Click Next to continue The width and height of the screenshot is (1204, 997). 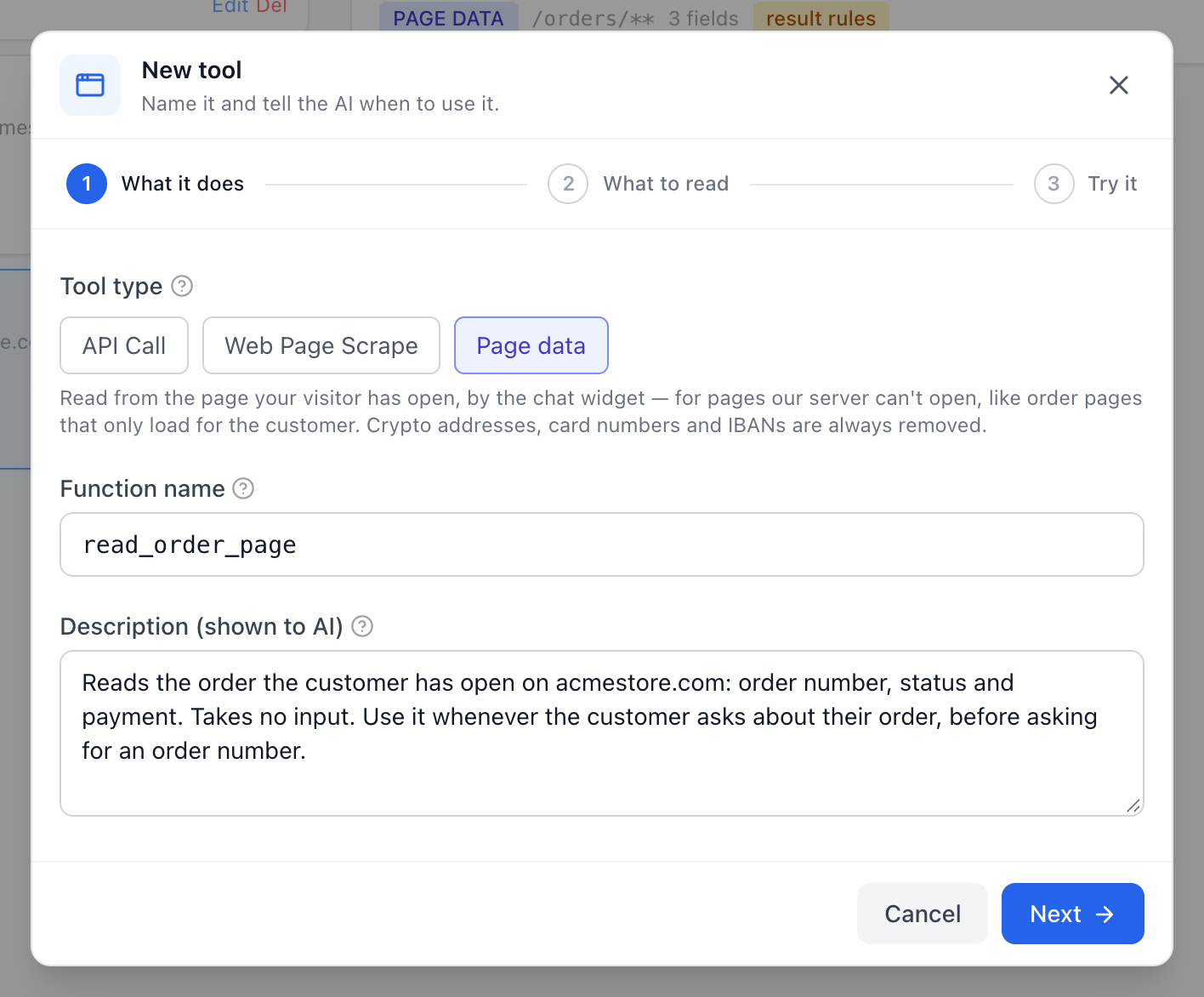[x=1073, y=914]
